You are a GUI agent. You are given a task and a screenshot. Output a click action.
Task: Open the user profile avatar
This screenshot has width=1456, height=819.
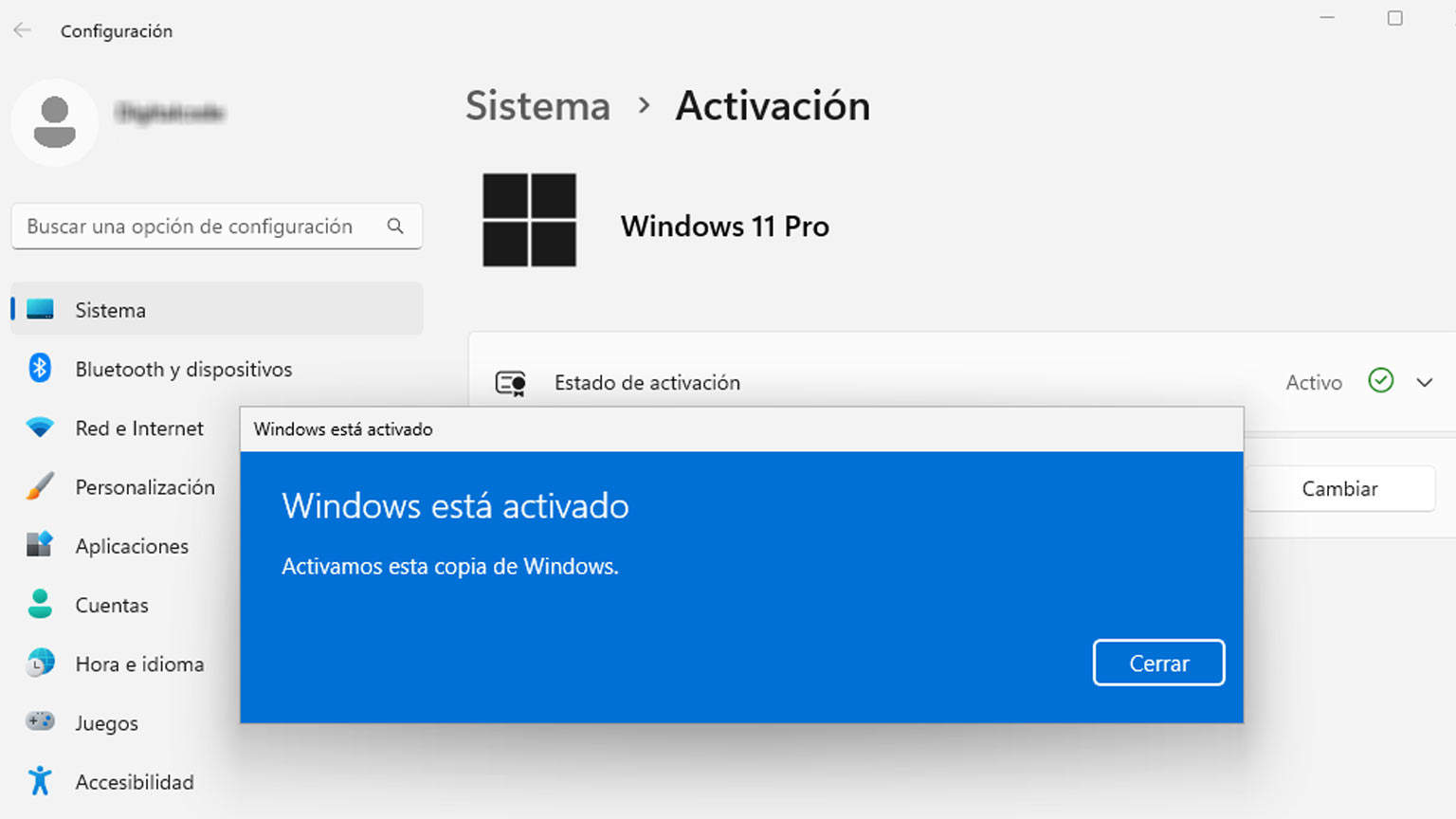tap(55, 122)
